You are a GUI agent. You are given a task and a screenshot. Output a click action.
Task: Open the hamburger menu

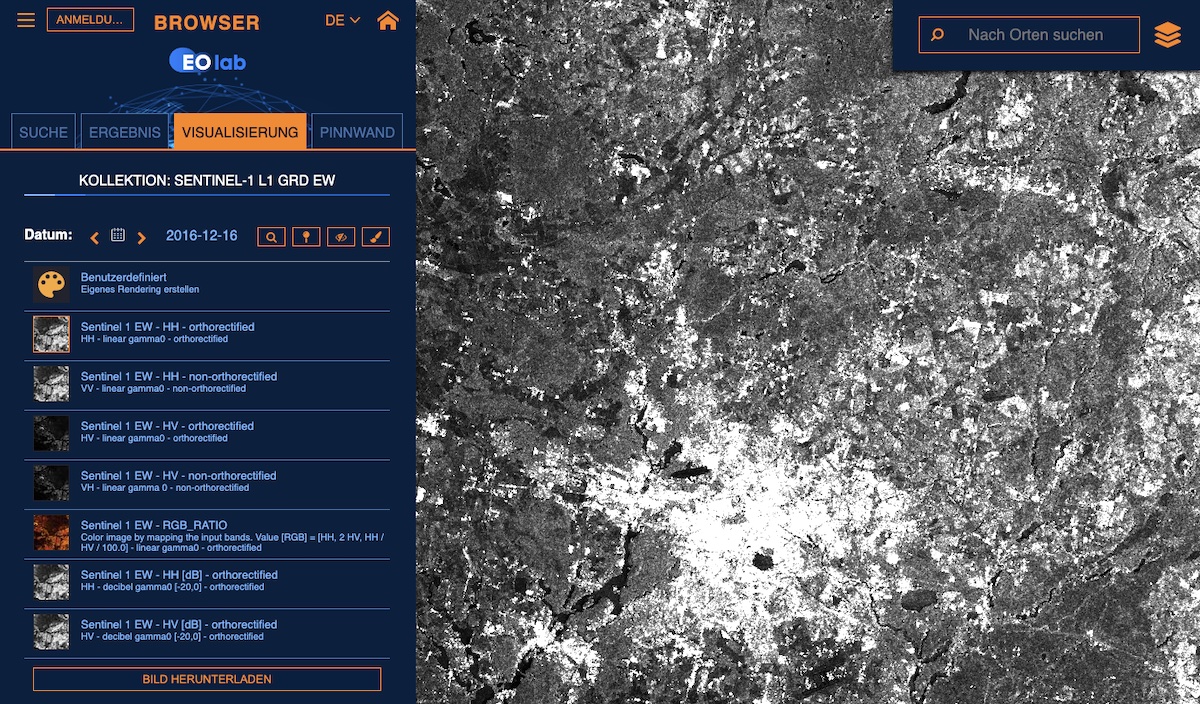click(x=26, y=20)
